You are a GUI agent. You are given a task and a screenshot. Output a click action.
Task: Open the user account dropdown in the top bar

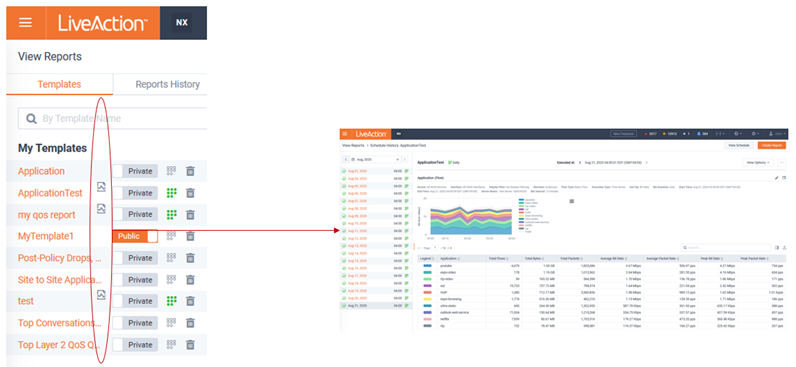(x=778, y=134)
